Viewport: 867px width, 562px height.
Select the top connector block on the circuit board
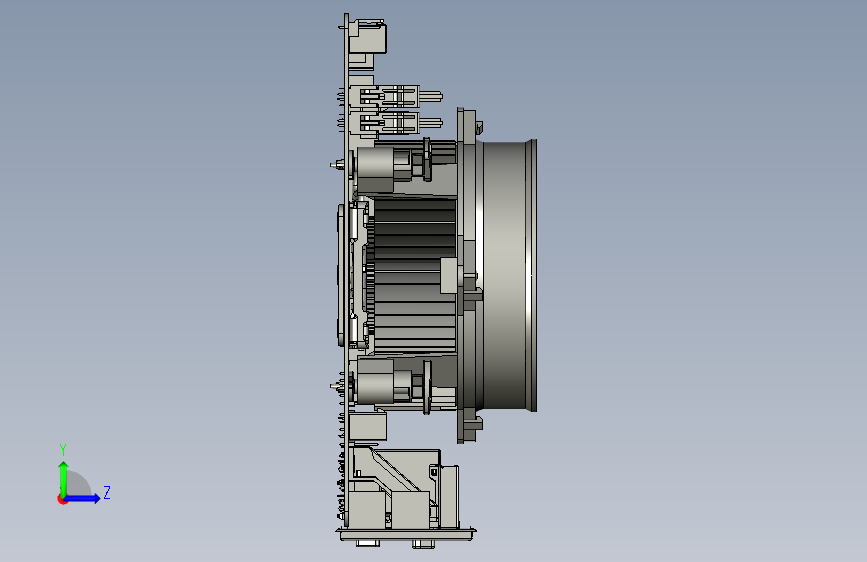367,37
